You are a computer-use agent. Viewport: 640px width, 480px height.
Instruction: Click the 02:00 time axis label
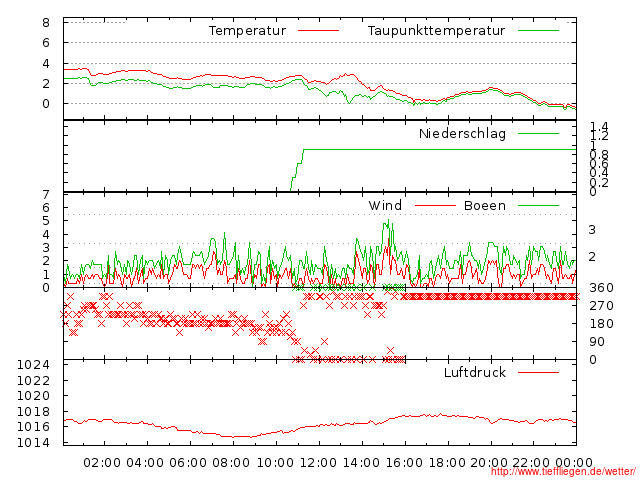102,462
